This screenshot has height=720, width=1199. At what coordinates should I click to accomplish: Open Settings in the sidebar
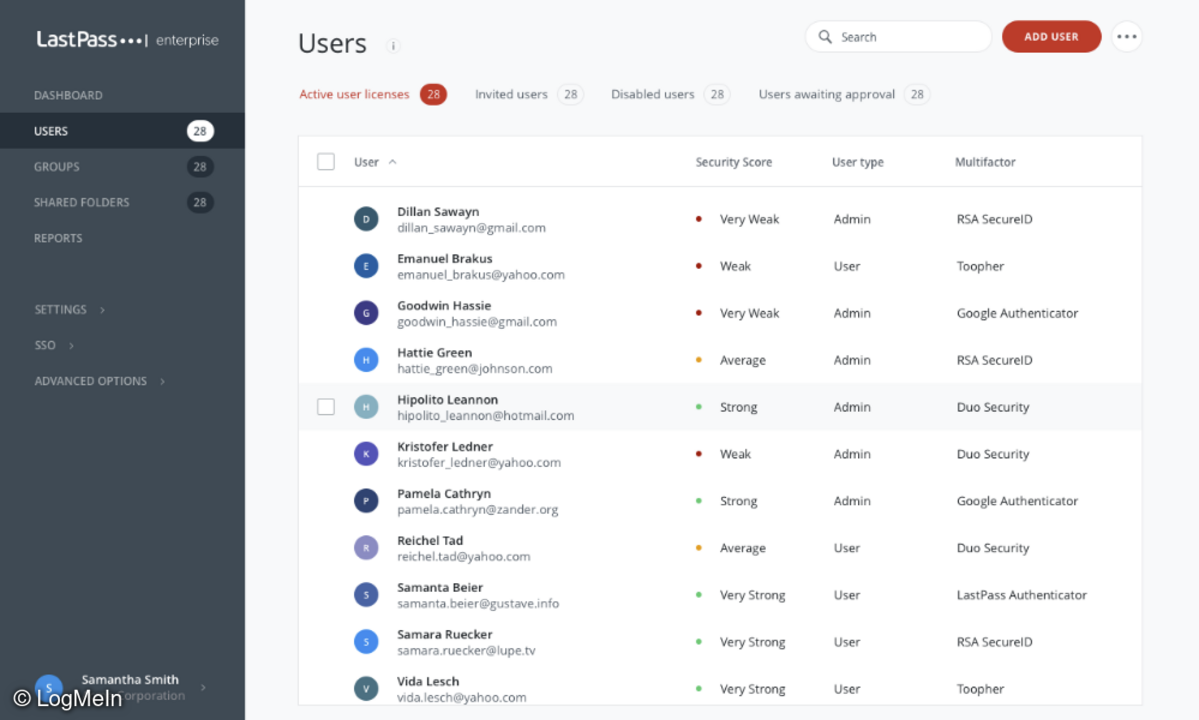pos(60,310)
